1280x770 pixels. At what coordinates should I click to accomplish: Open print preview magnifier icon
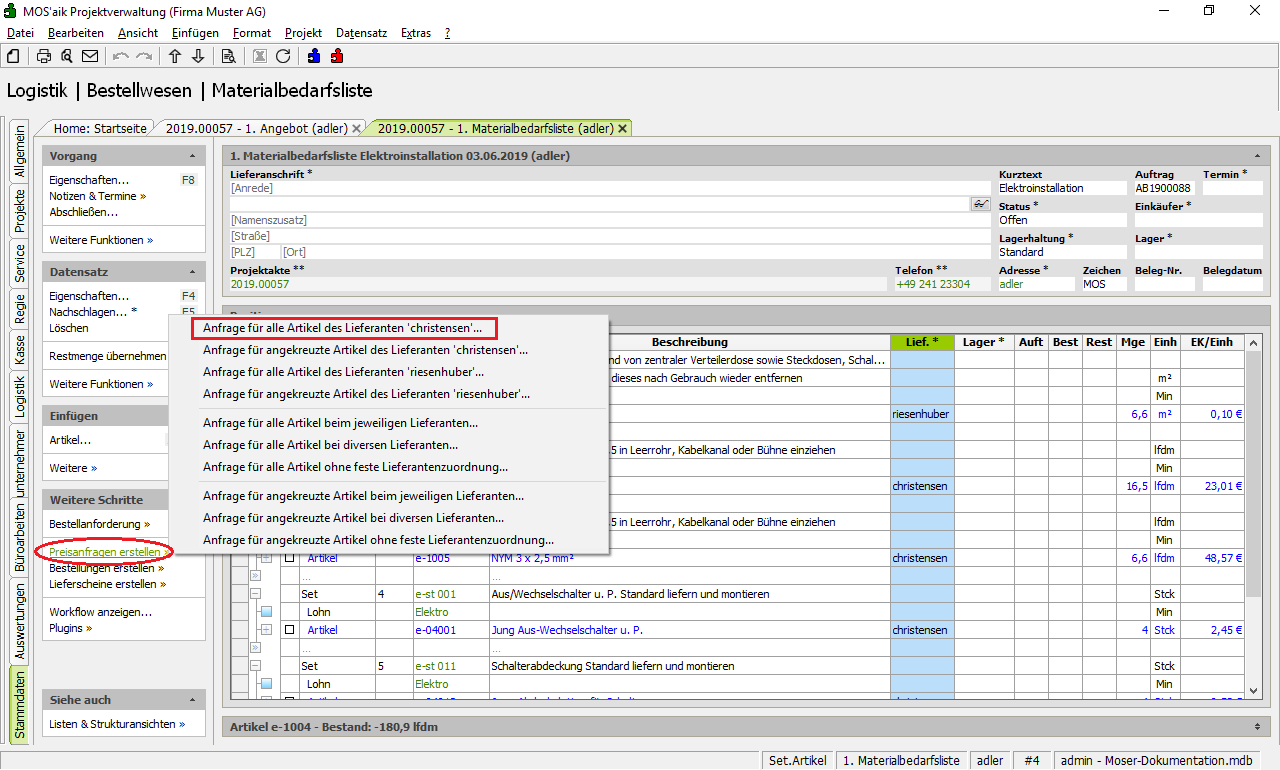(x=67, y=56)
